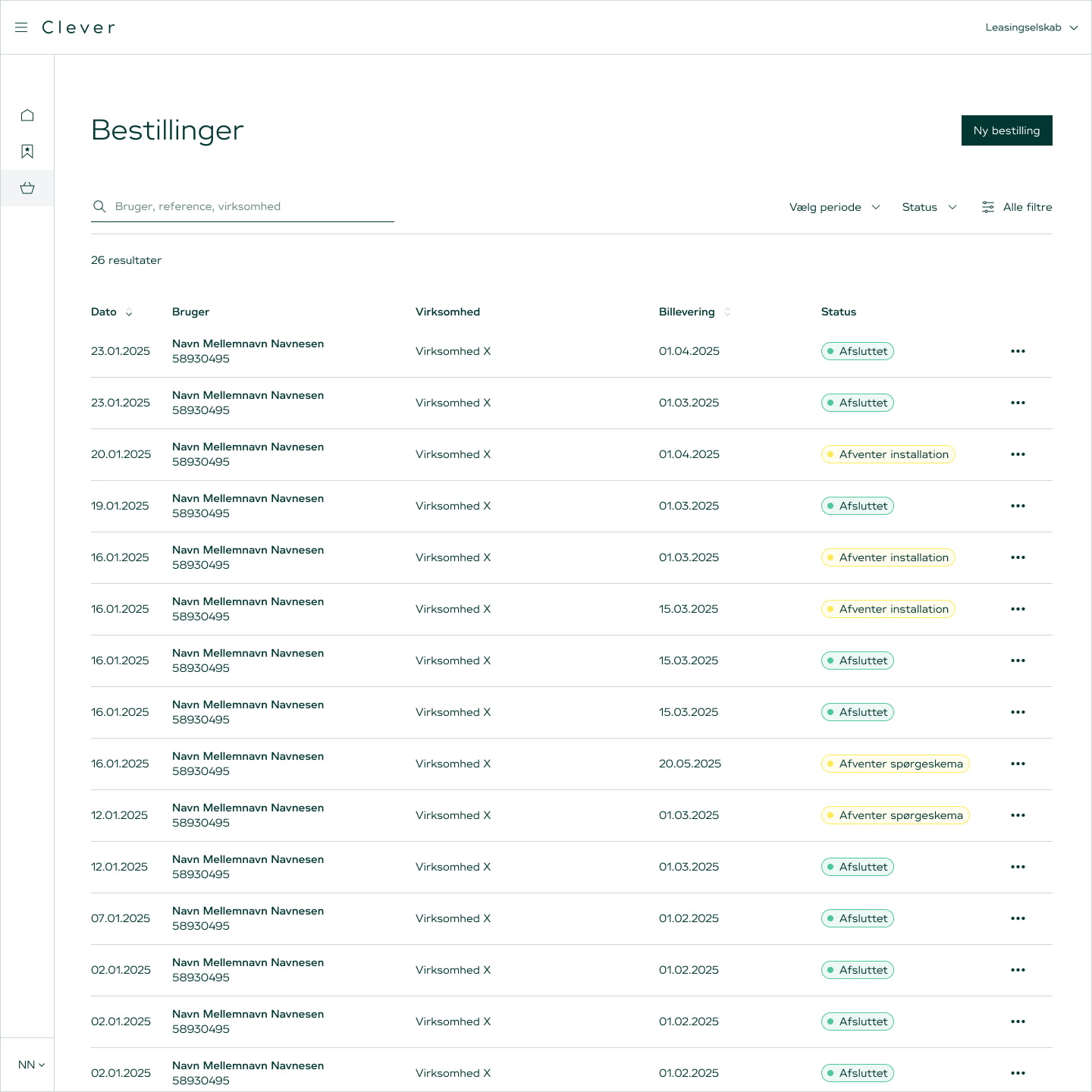Image resolution: width=1092 pixels, height=1092 pixels.
Task: Click Afventer spørgeskema status on 12.01.2025 order
Action: tap(895, 815)
